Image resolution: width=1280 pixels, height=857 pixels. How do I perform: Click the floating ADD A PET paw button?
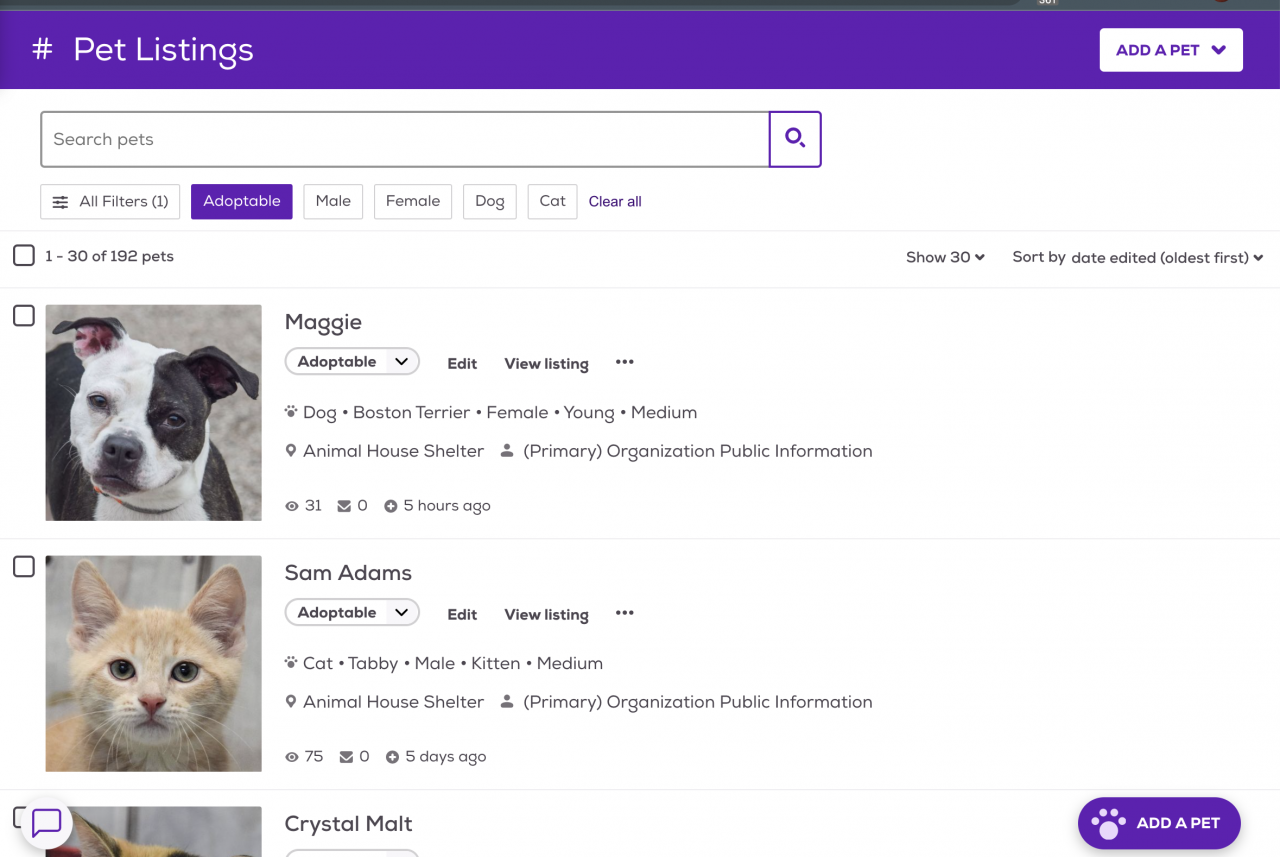coord(1159,823)
